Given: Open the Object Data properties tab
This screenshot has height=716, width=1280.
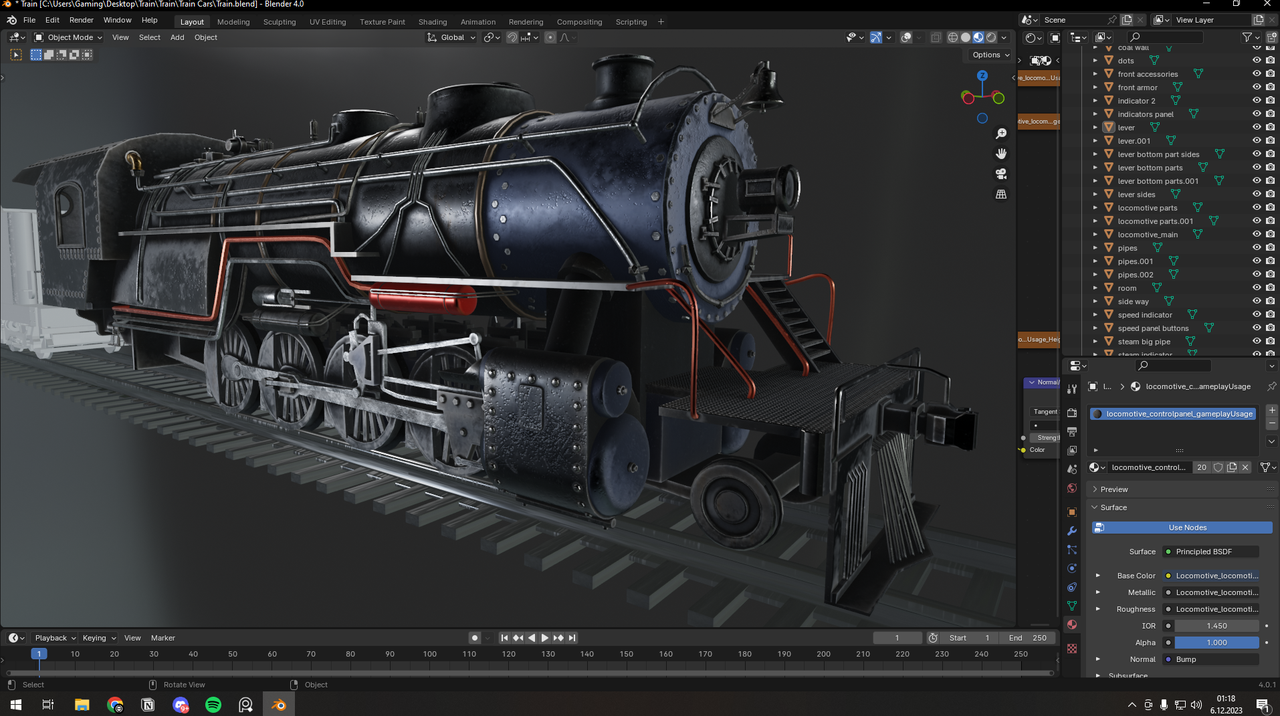Looking at the screenshot, I should pyautogui.click(x=1072, y=606).
